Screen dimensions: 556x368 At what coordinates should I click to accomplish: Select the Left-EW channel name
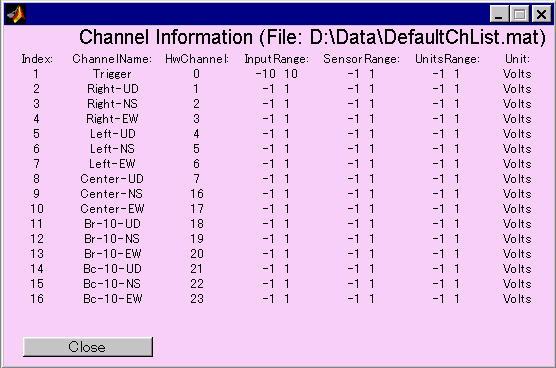tap(112, 164)
